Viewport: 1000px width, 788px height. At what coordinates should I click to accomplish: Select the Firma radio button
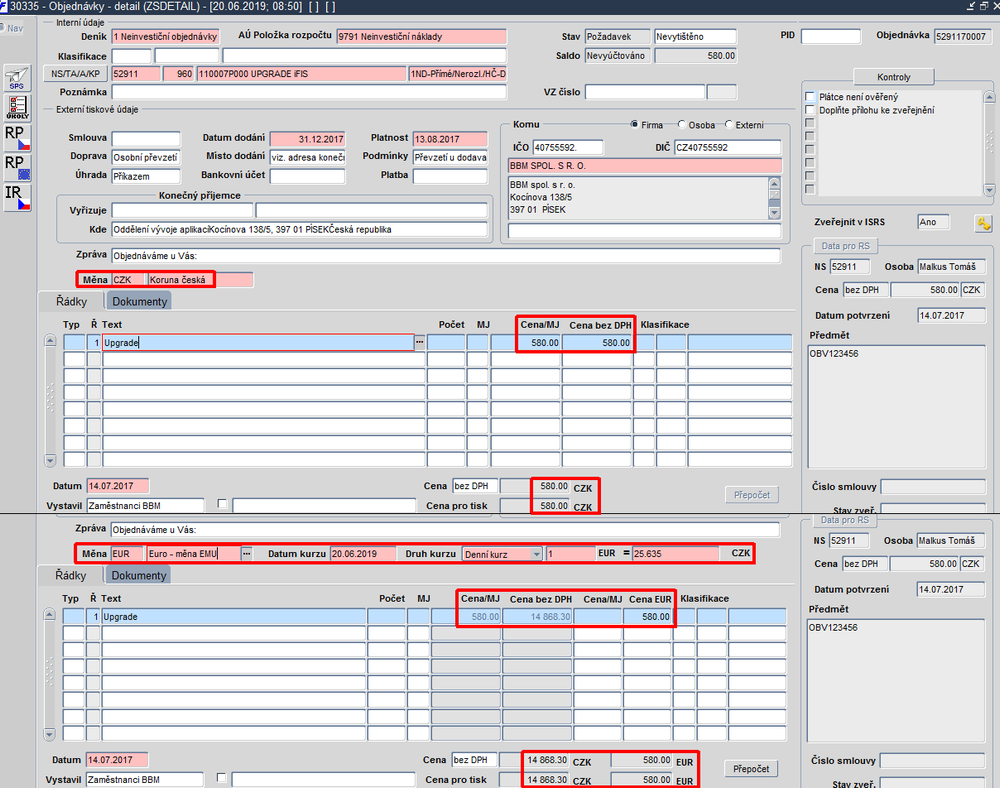click(x=634, y=124)
